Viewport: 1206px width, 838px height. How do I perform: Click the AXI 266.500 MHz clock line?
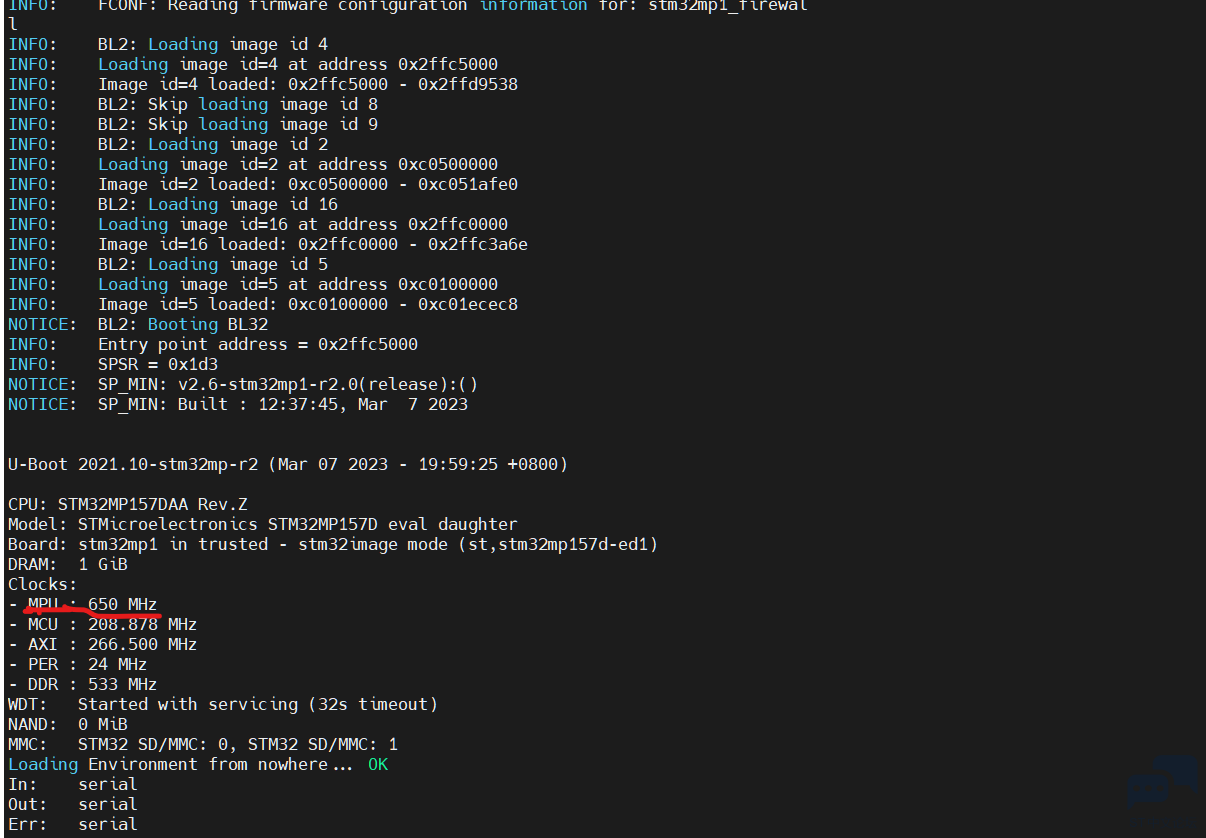pos(103,644)
